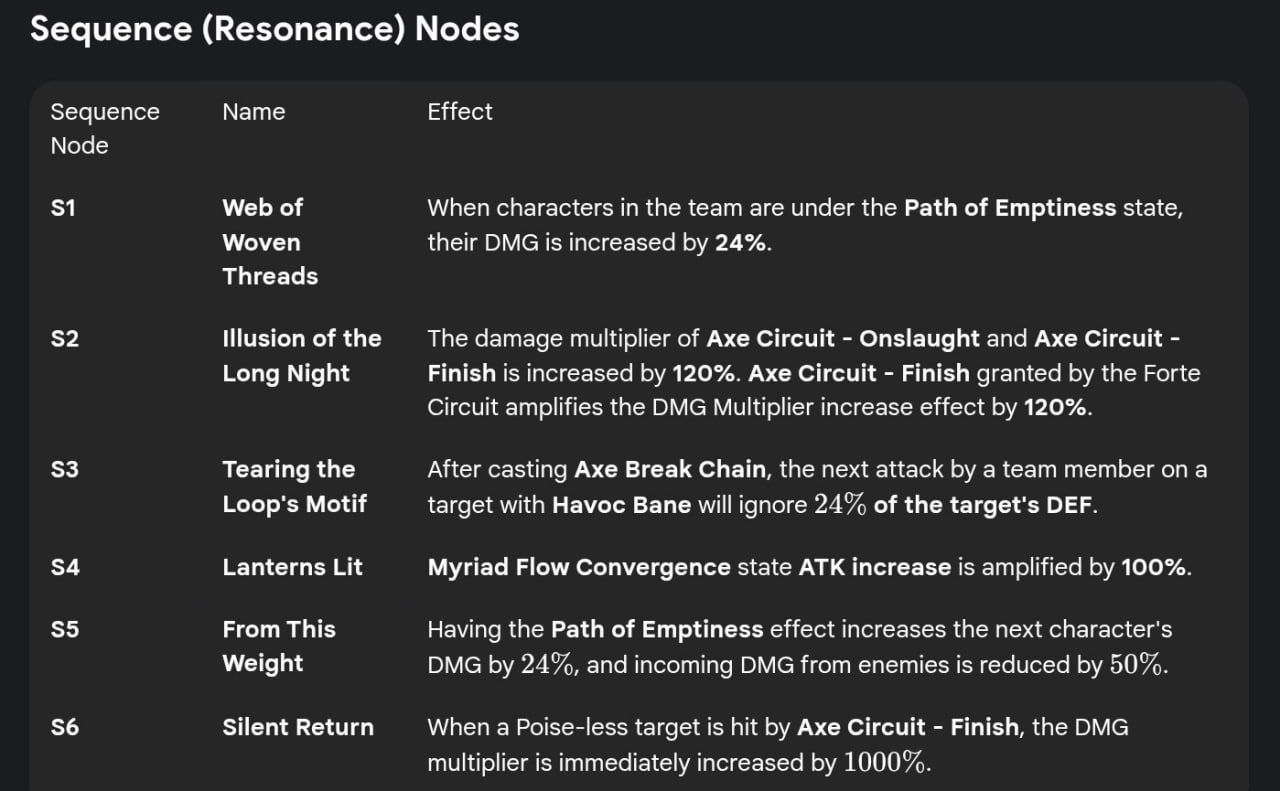Click the "Name" column header
The height and width of the screenshot is (791, 1280).
253,112
